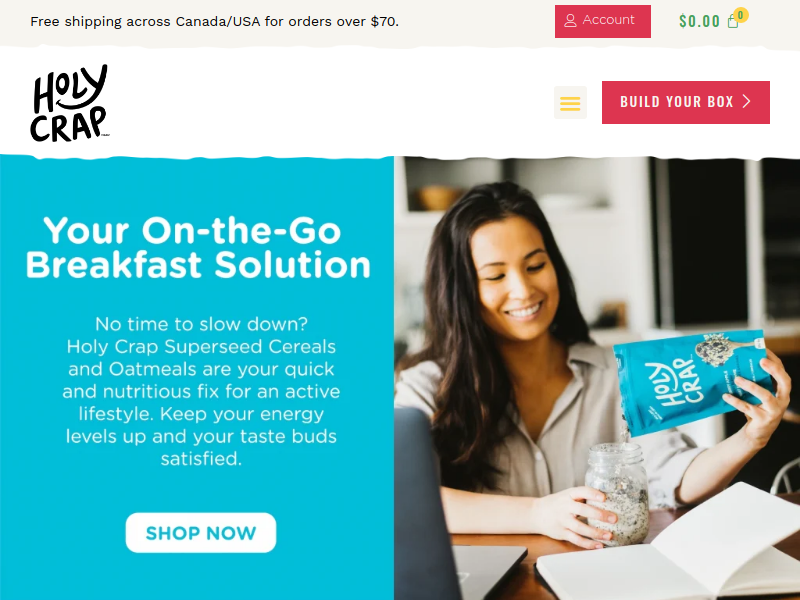Open the cart via the shopping bag icon
This screenshot has height=600, width=800.
click(733, 22)
